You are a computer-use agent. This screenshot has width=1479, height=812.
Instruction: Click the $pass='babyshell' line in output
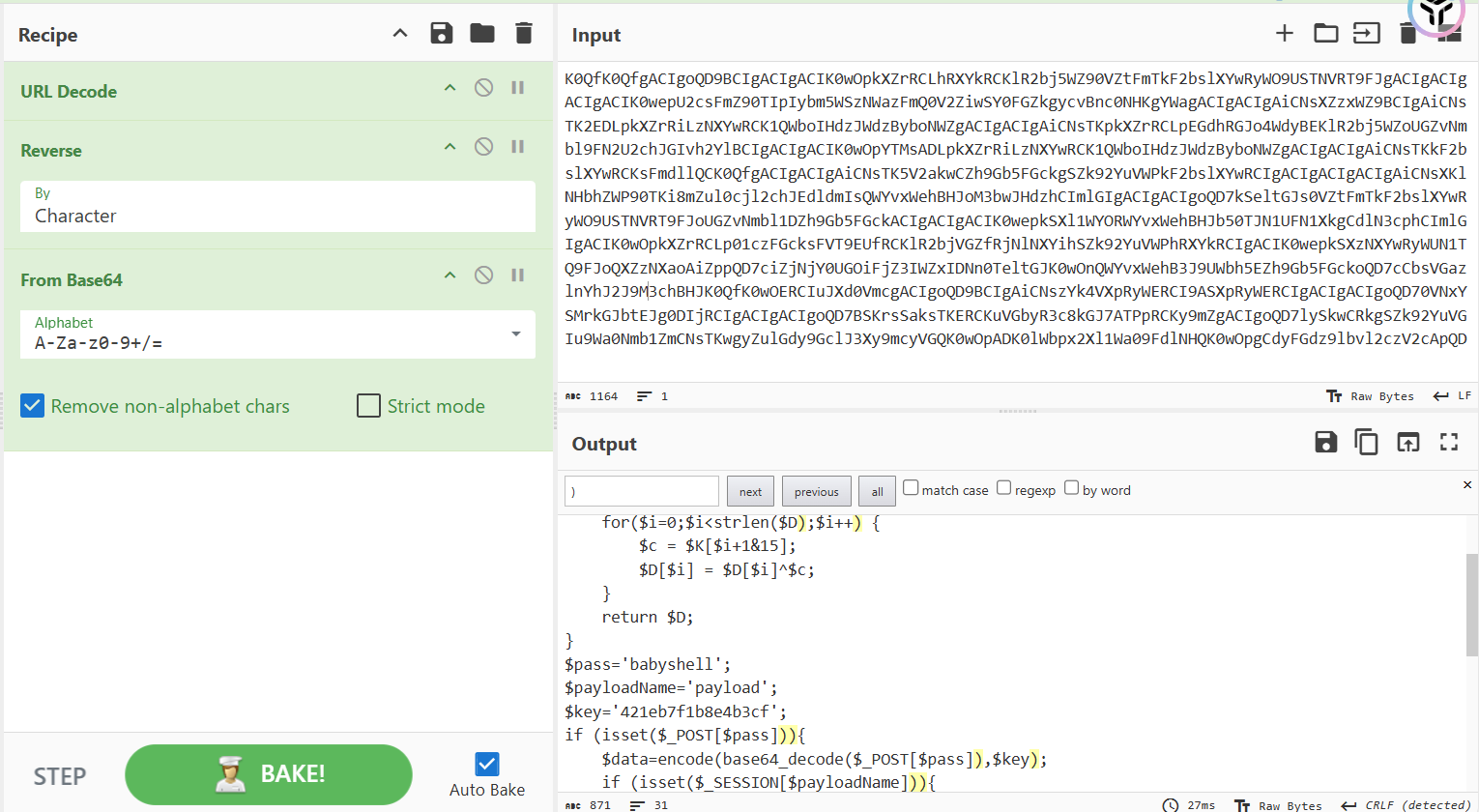(x=648, y=664)
